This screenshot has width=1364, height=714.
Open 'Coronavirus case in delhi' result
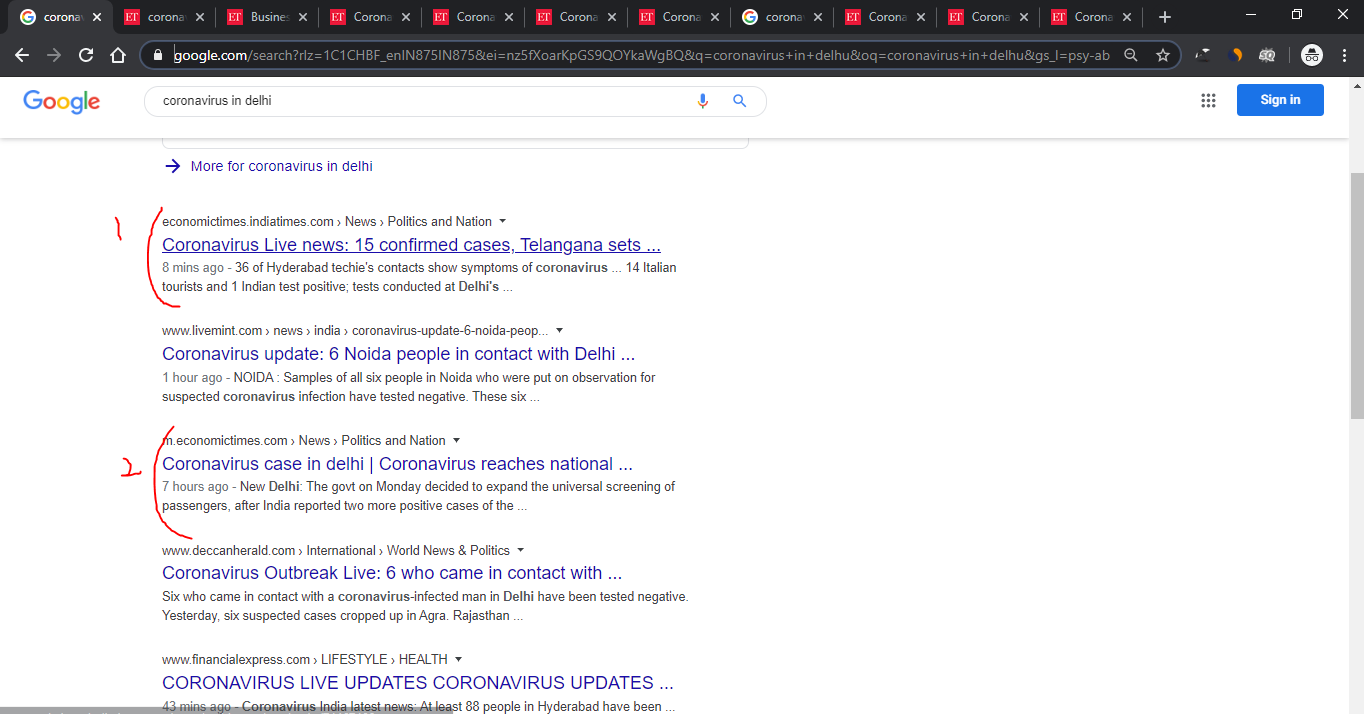coord(397,464)
